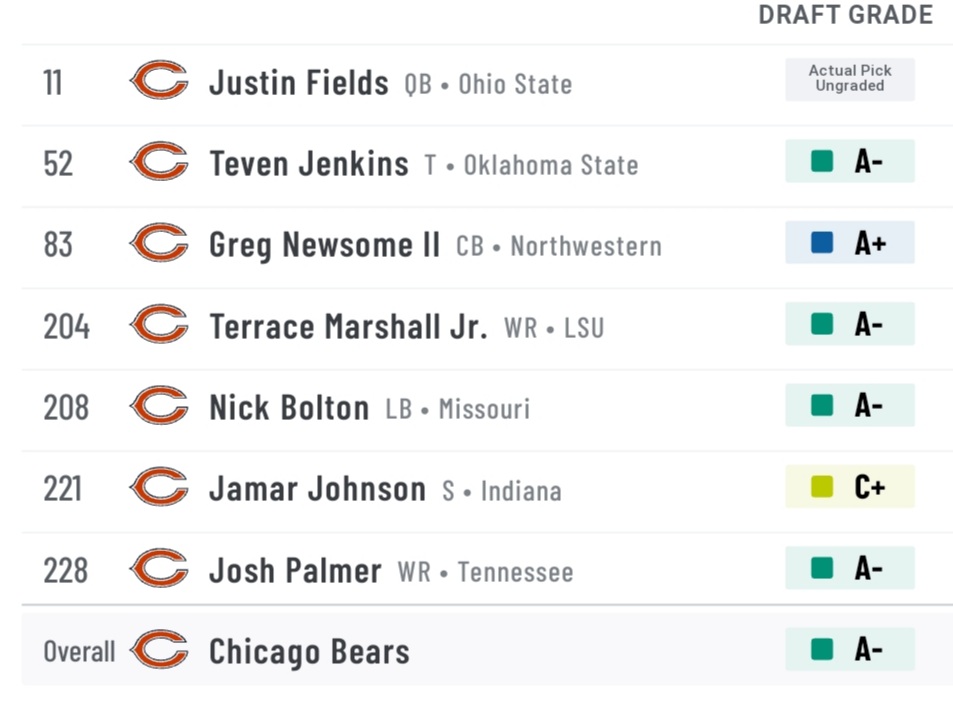Click Bears logo in the Overall row
Image resolution: width=953 pixels, height=710 pixels.
159,649
